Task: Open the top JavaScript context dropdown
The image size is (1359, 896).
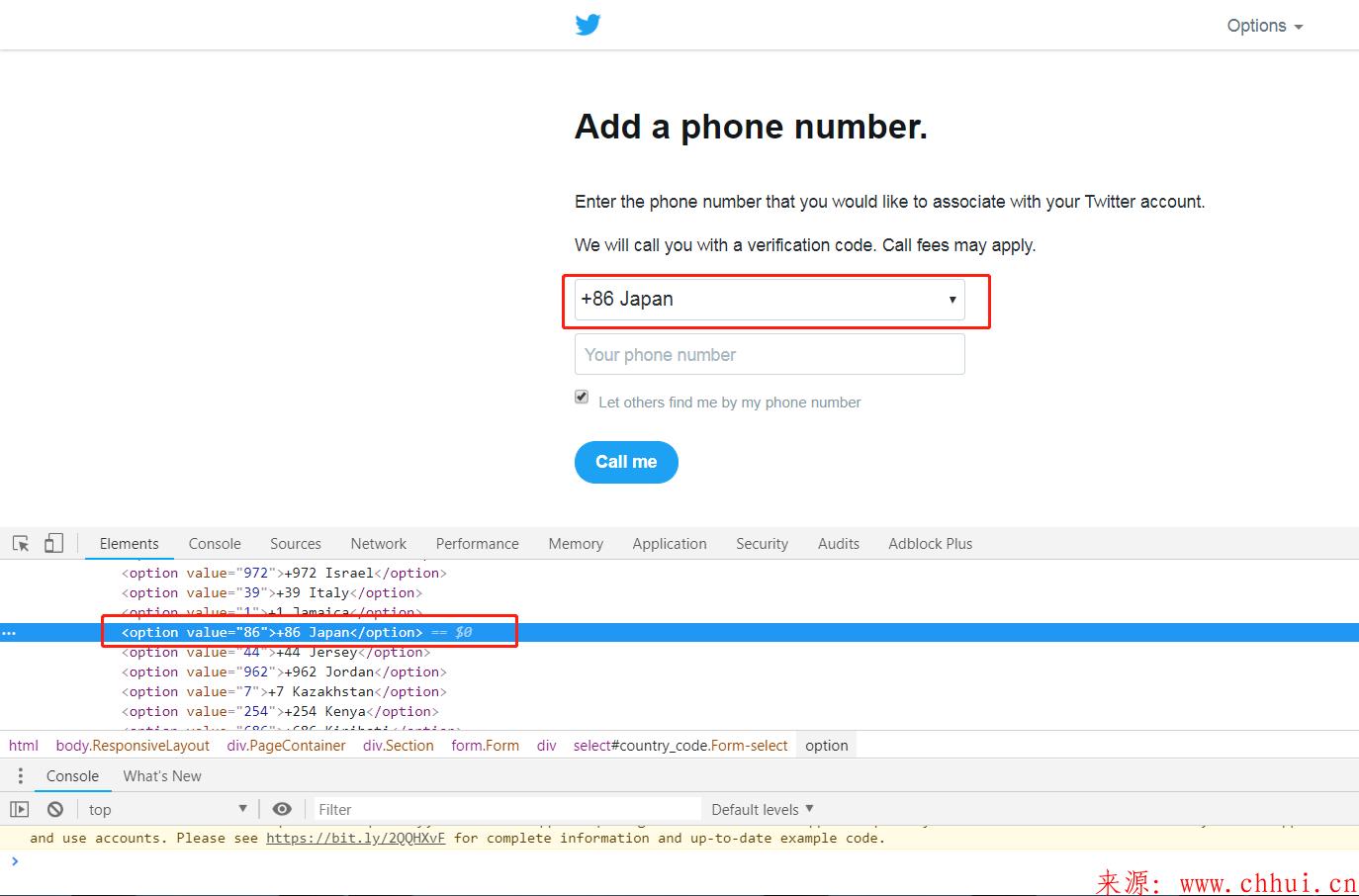Action: [x=168, y=809]
